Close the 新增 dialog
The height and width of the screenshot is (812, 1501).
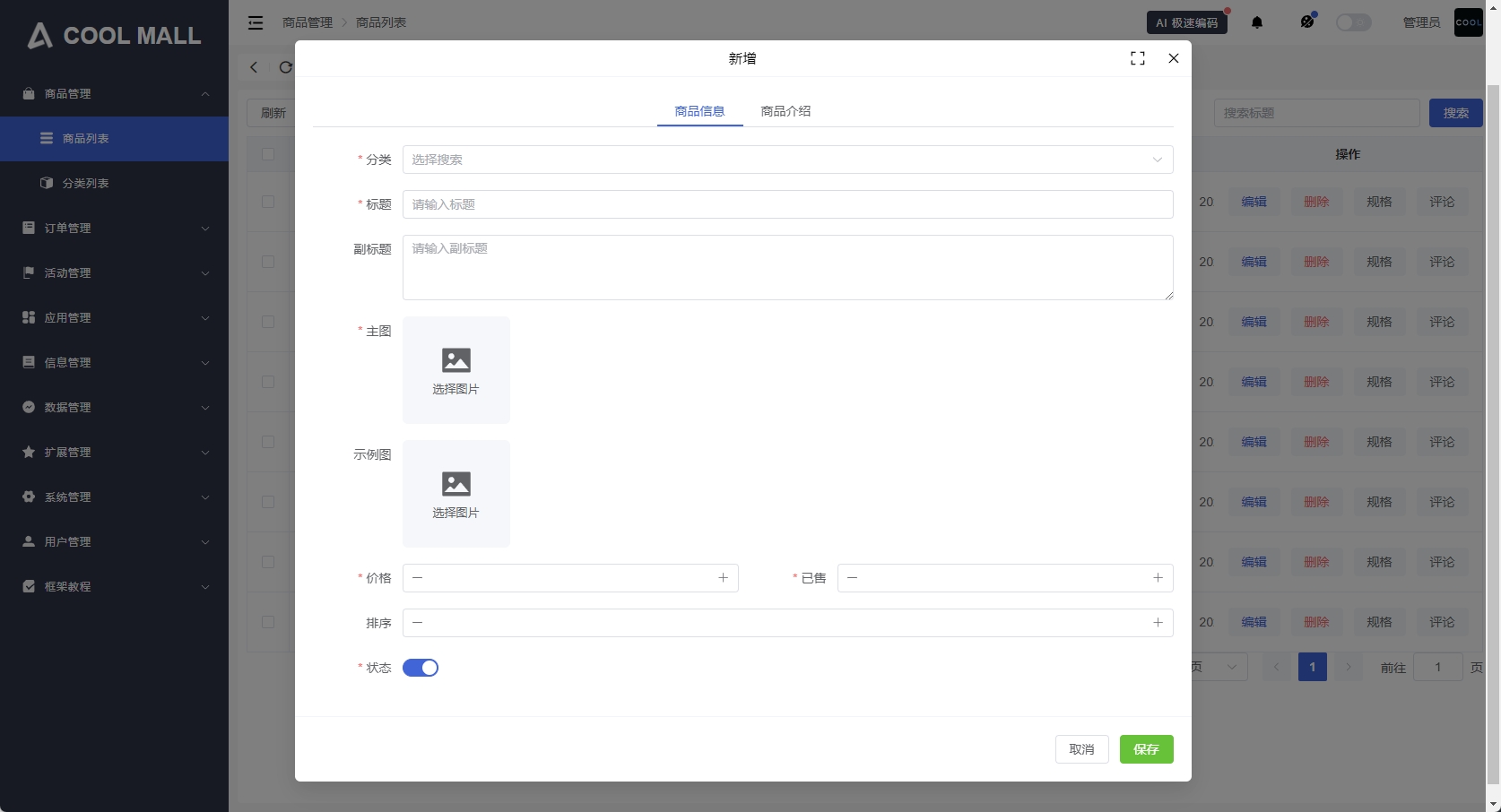pos(1174,58)
